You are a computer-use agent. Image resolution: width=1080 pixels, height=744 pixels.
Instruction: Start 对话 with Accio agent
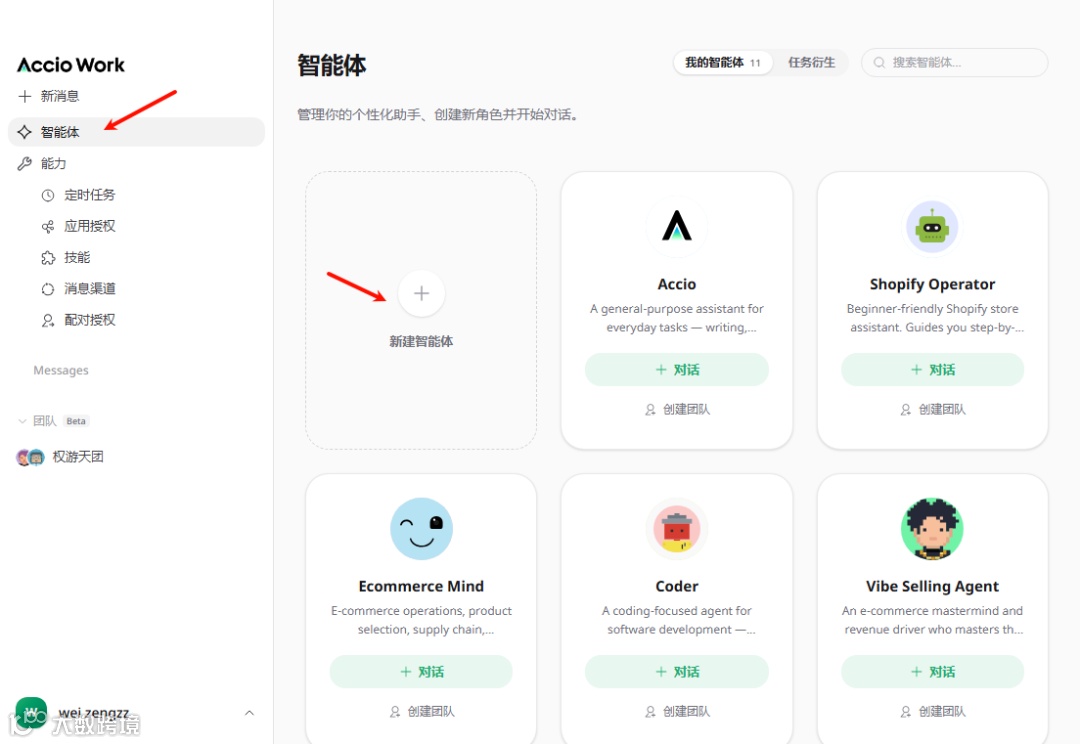[x=677, y=370]
